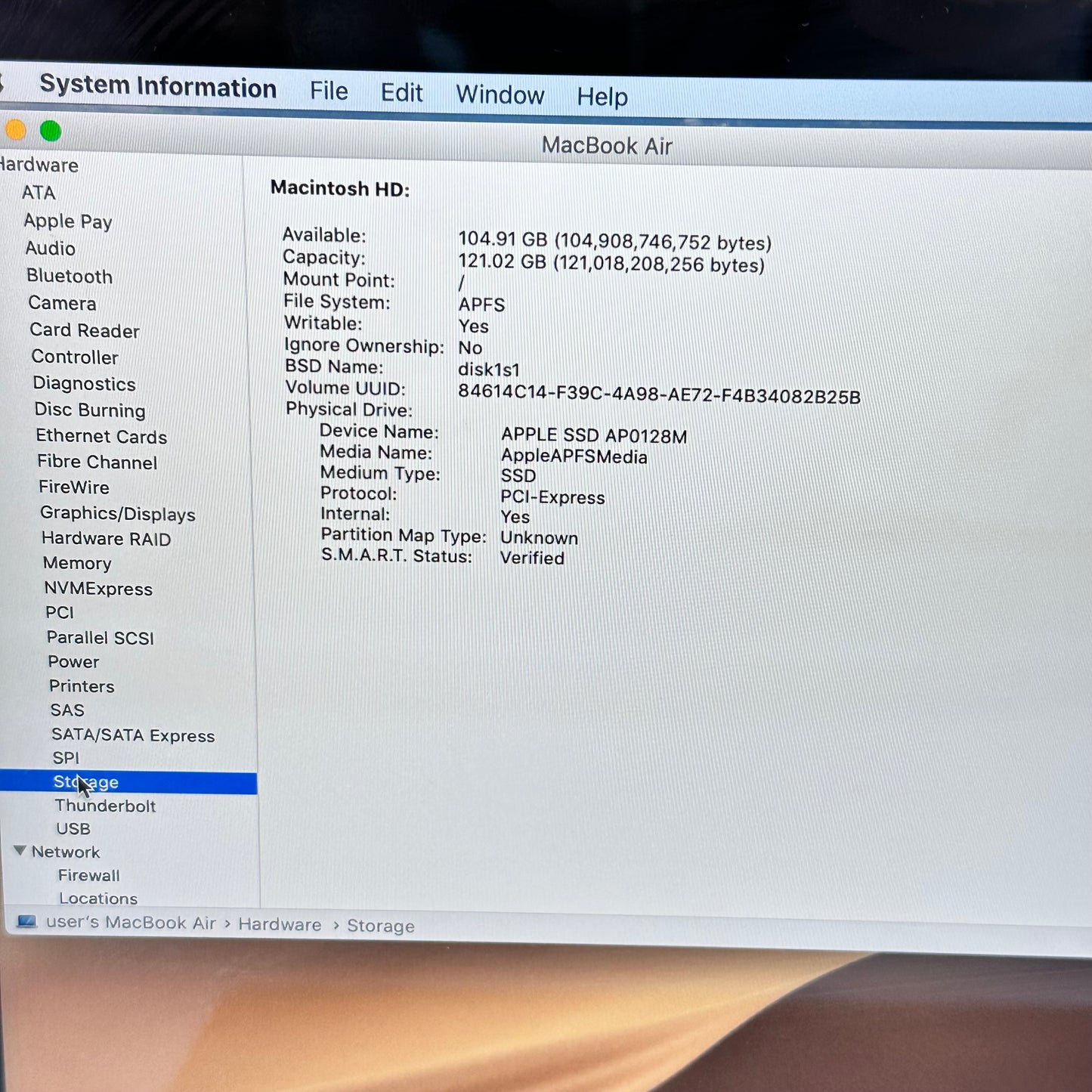The image size is (1092, 1092).
Task: Select Parallel SCSI in the sidebar
Action: coord(101,637)
